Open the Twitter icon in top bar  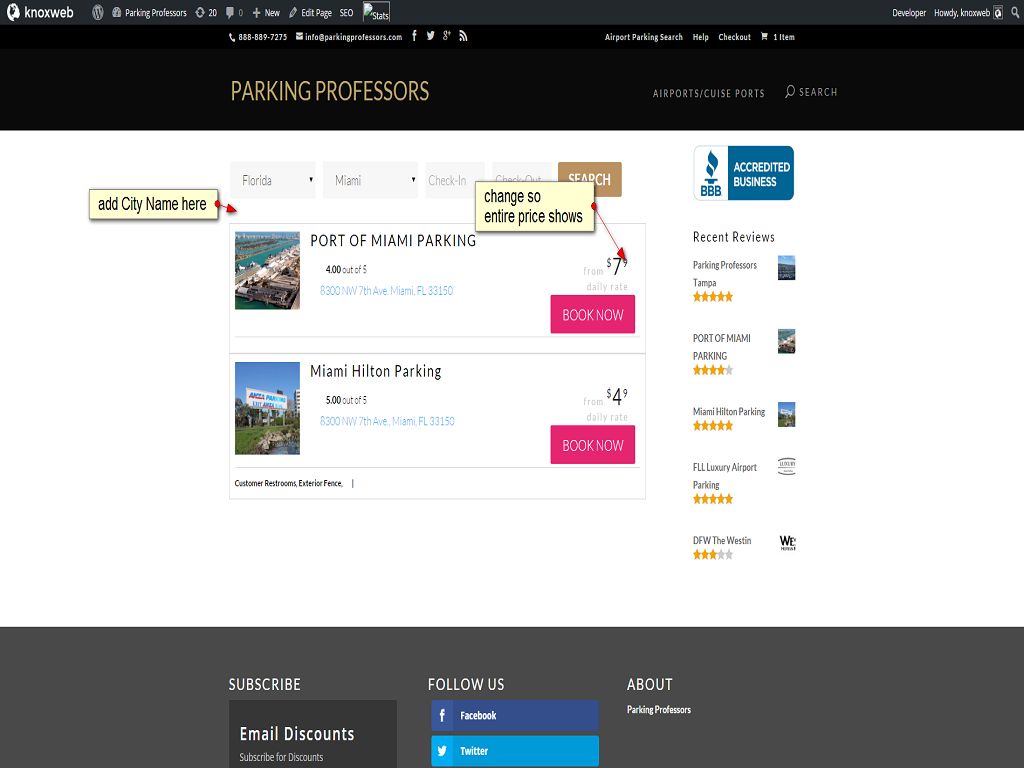[430, 36]
